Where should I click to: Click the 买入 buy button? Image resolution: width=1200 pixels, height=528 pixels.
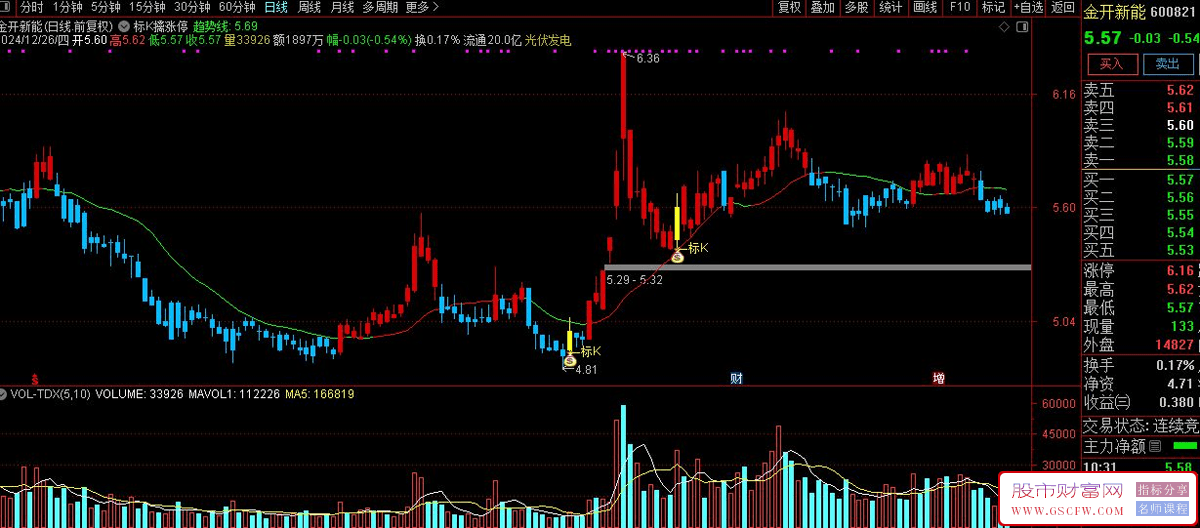tap(1112, 64)
